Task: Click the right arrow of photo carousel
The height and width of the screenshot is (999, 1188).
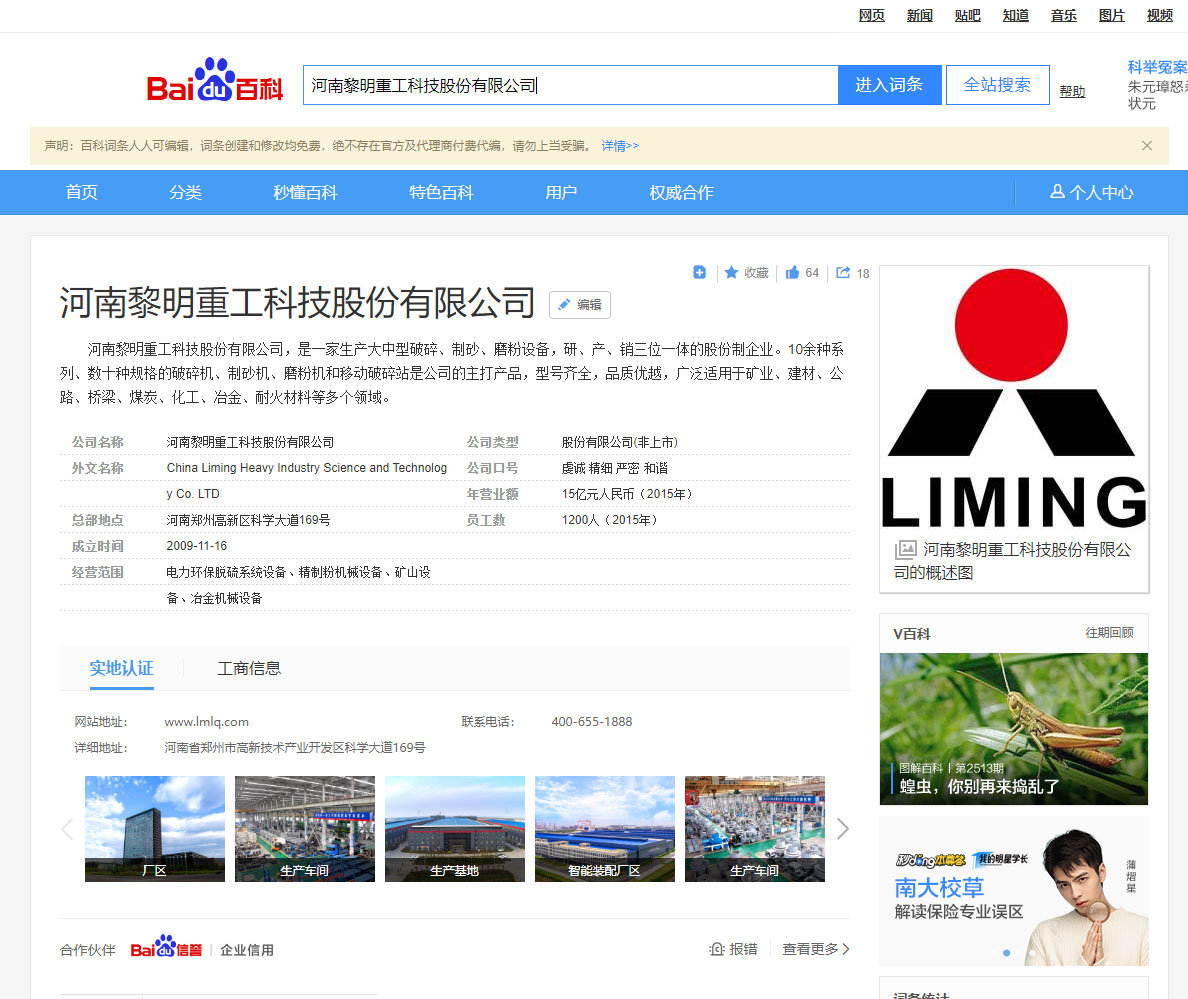Action: [x=843, y=829]
